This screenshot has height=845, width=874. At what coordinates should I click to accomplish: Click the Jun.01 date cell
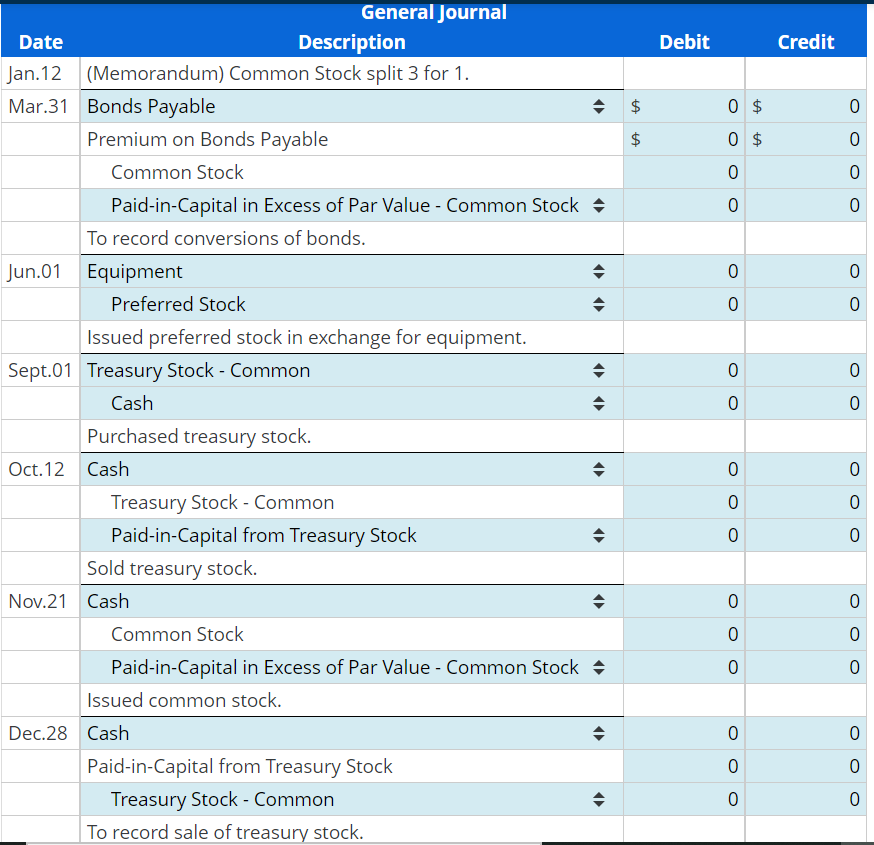pos(41,271)
